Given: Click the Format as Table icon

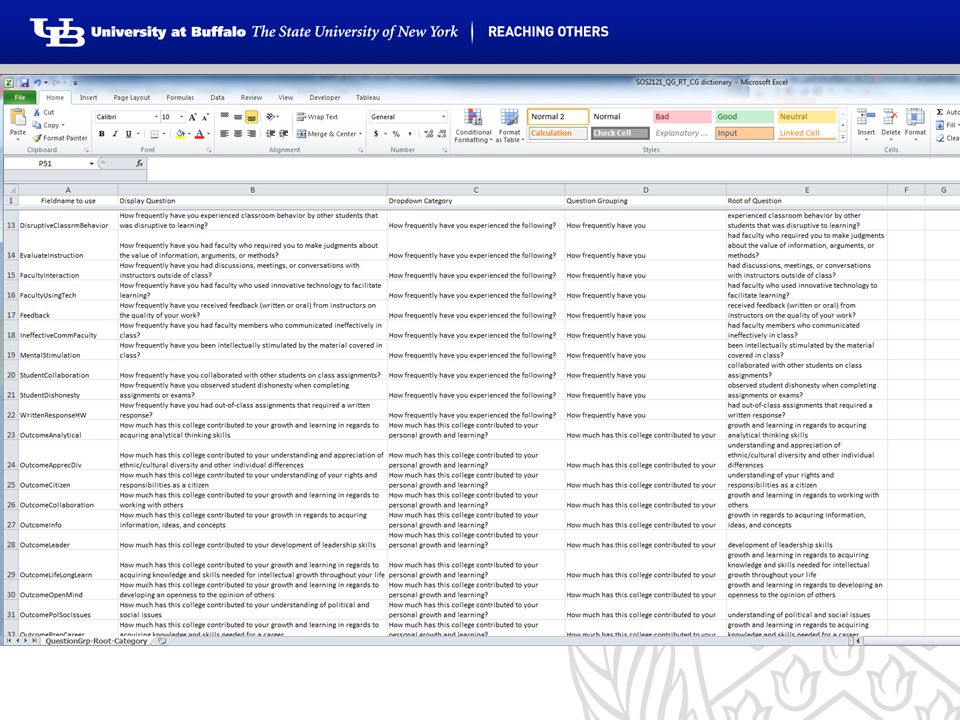Looking at the screenshot, I should pos(509,117).
